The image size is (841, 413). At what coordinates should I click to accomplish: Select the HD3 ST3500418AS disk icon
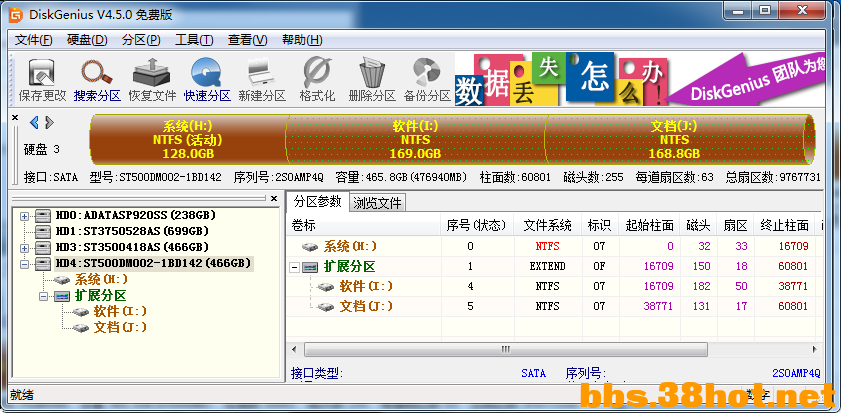(43, 248)
